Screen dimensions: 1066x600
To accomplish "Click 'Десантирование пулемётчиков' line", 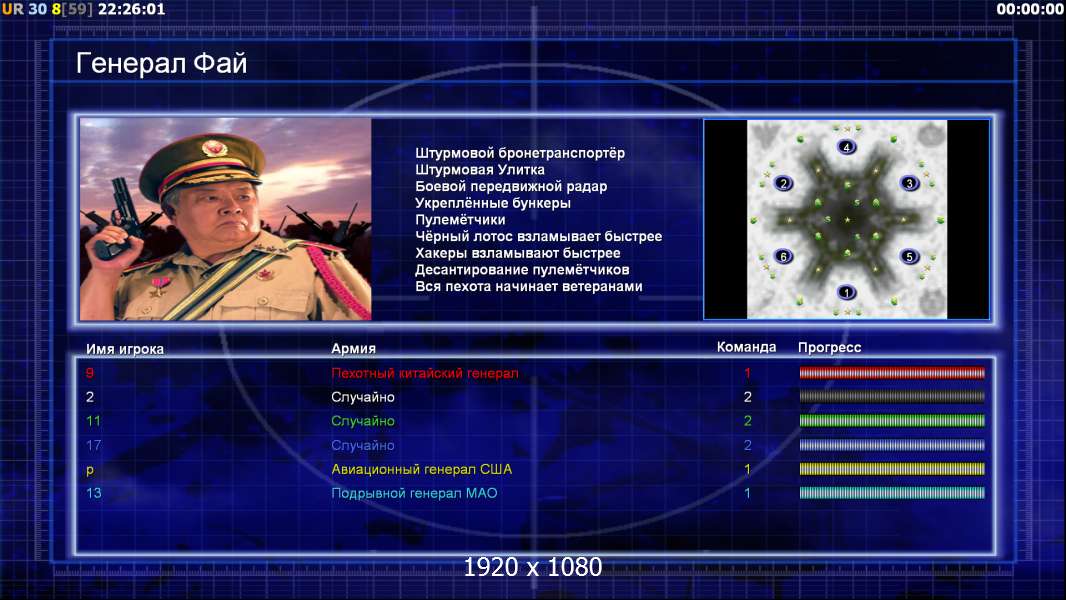I will point(522,270).
